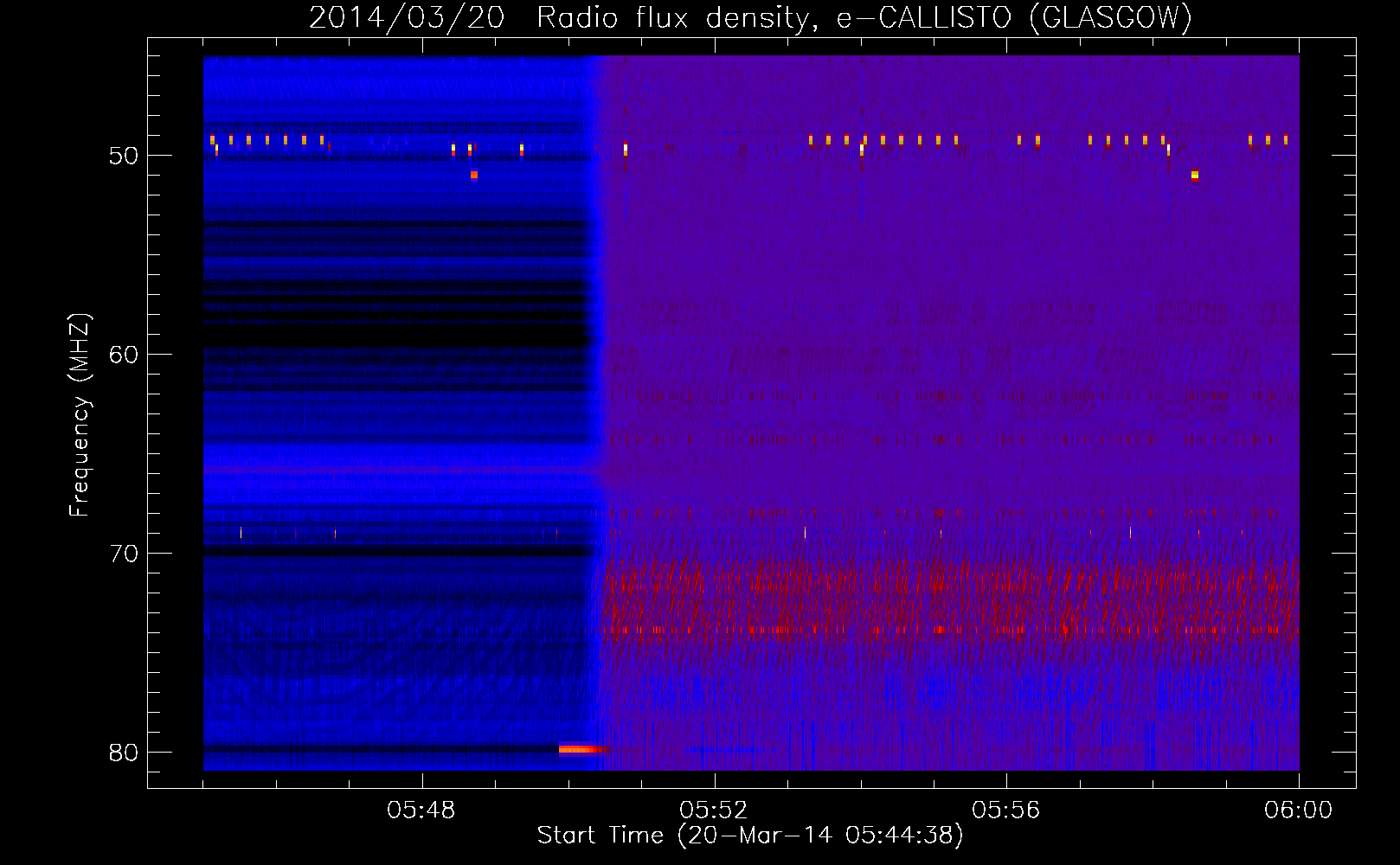The image size is (1400, 865).
Task: Click the frequency tick label '50'
Action: coord(124,157)
